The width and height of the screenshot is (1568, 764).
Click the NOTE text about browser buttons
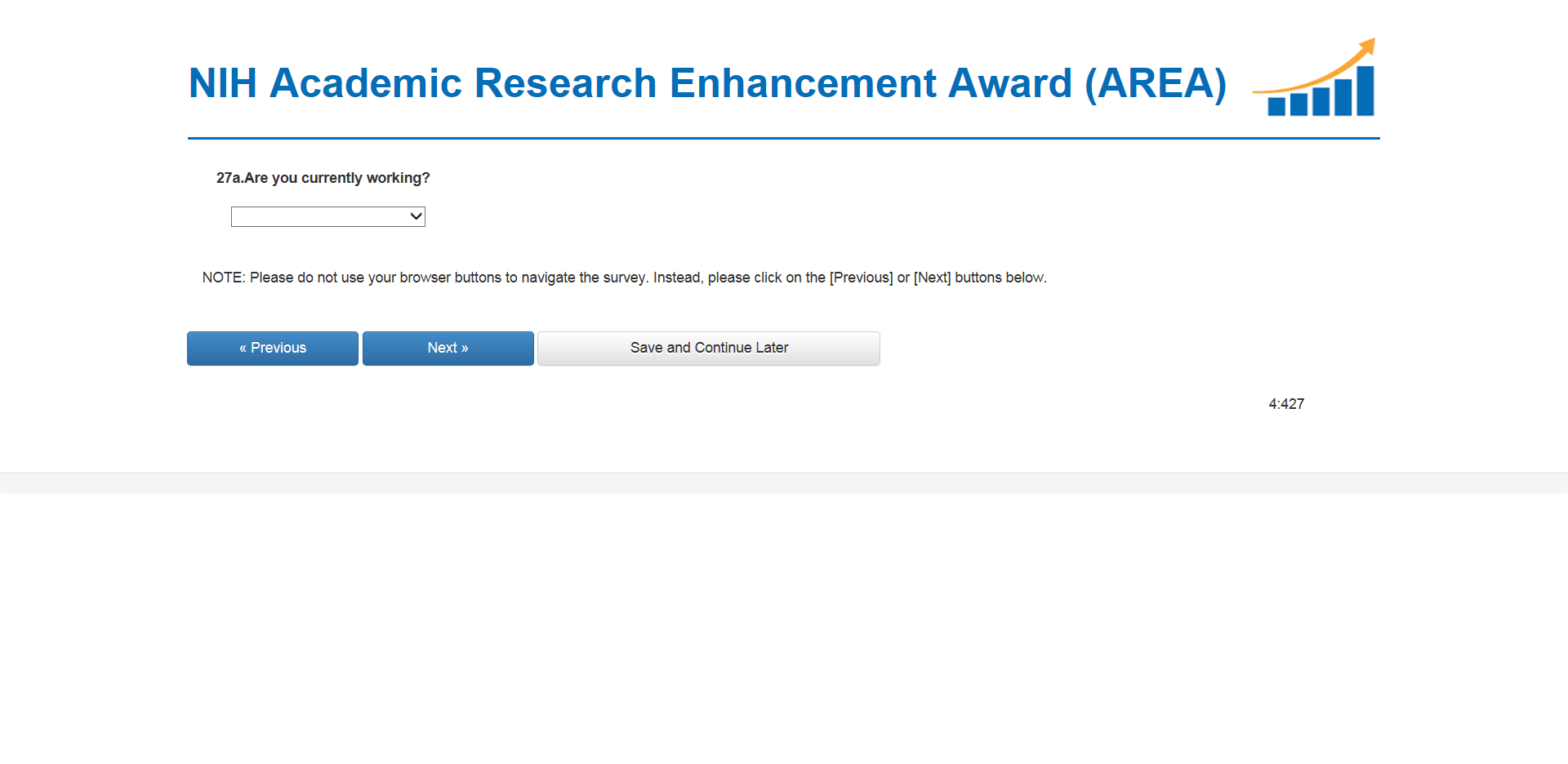(624, 278)
